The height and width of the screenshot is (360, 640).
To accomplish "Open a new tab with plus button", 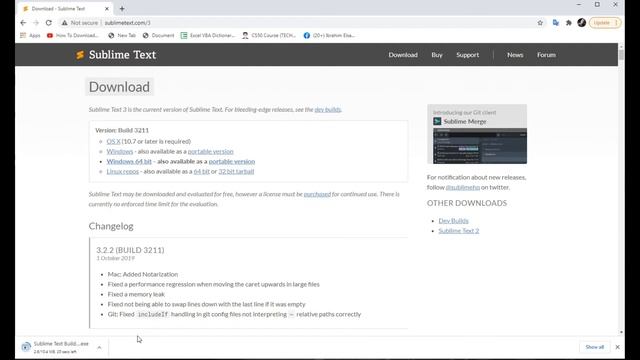I will tap(122, 9).
